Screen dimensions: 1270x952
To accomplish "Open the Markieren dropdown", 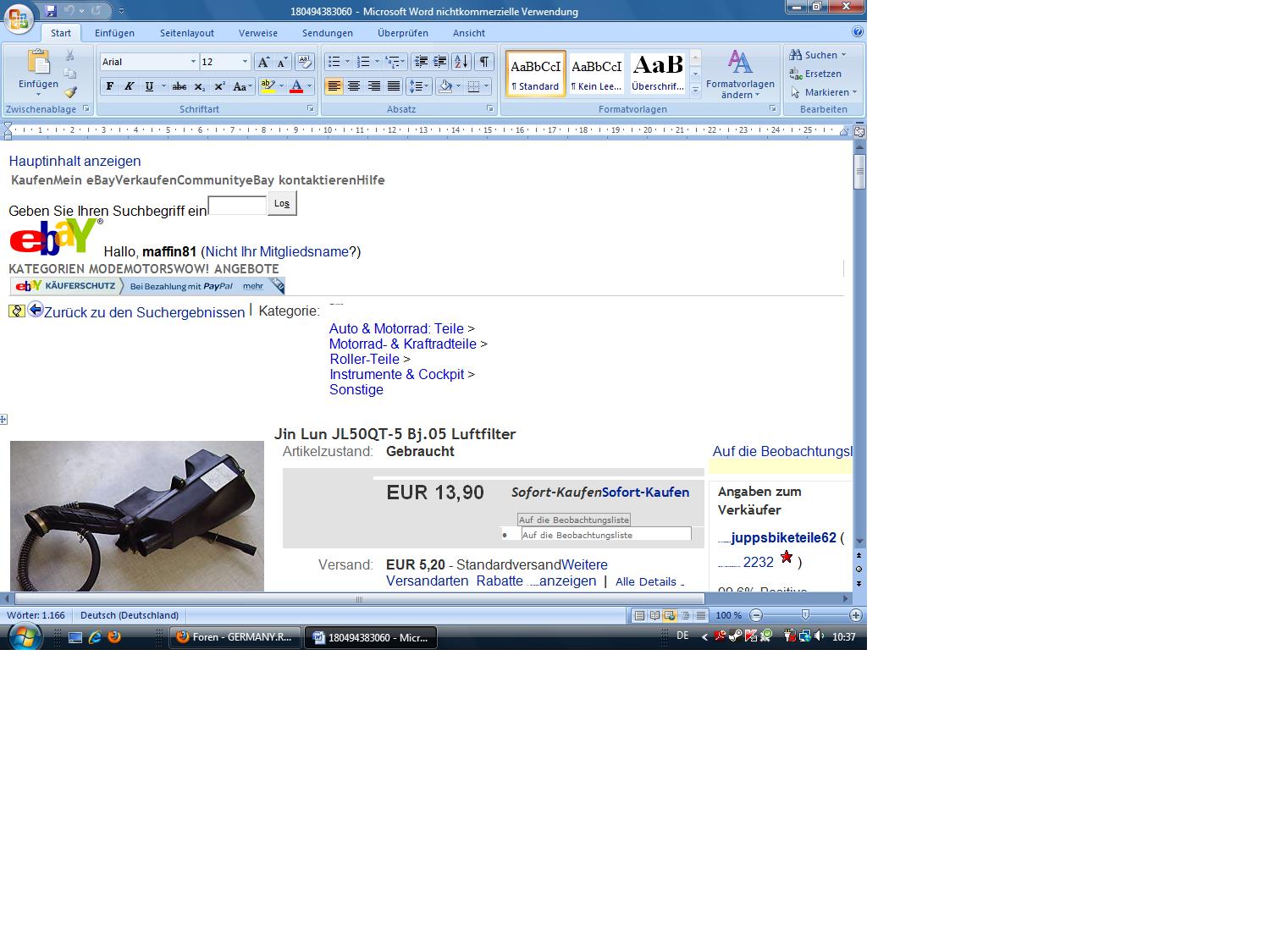I will pos(824,92).
